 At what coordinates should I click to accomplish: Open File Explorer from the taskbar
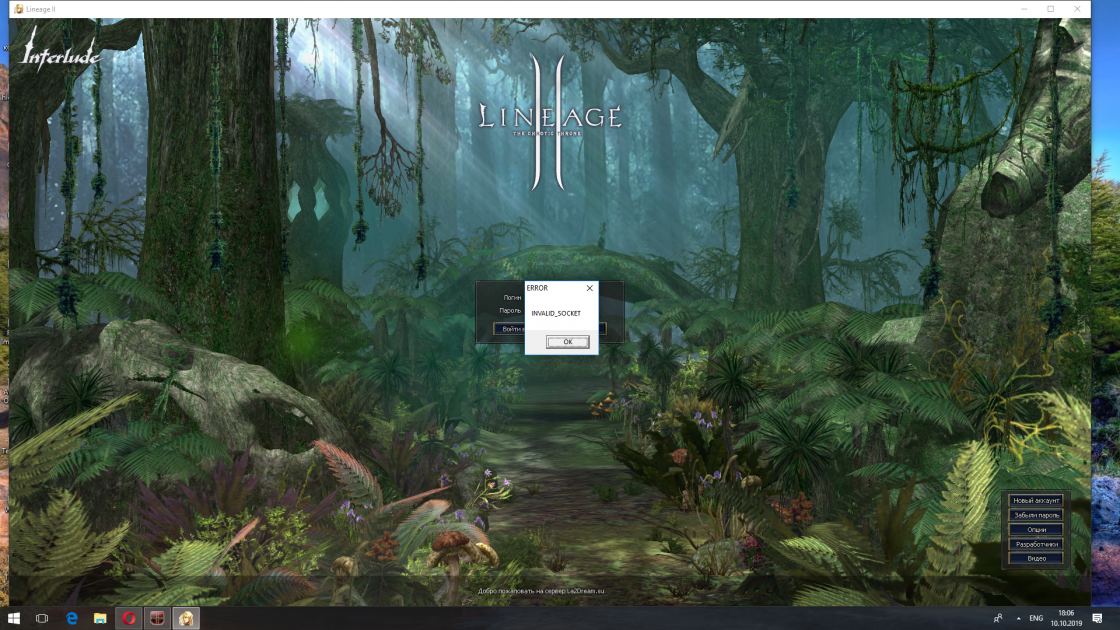tap(100, 618)
